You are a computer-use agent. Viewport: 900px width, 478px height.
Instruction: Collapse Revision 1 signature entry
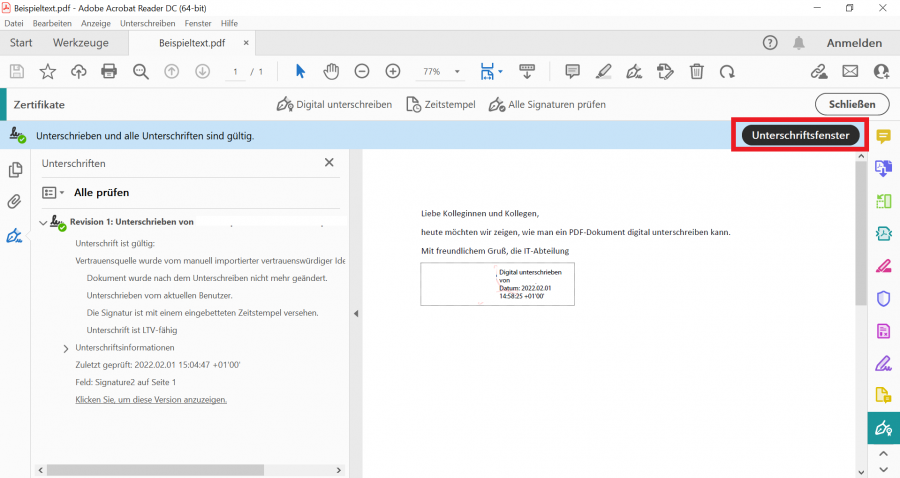pos(43,222)
